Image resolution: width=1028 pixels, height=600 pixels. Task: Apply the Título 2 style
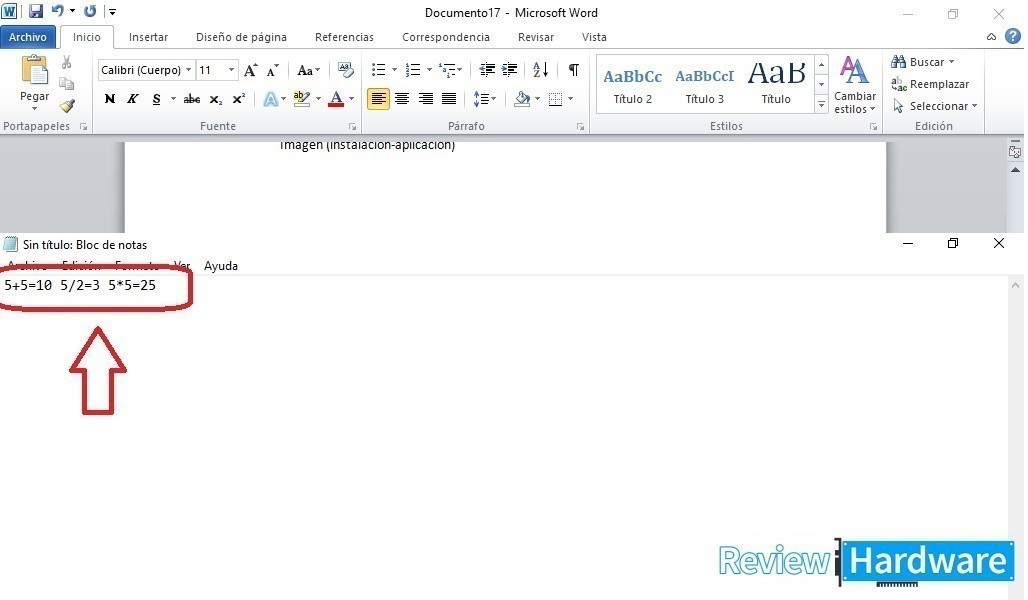pos(633,85)
